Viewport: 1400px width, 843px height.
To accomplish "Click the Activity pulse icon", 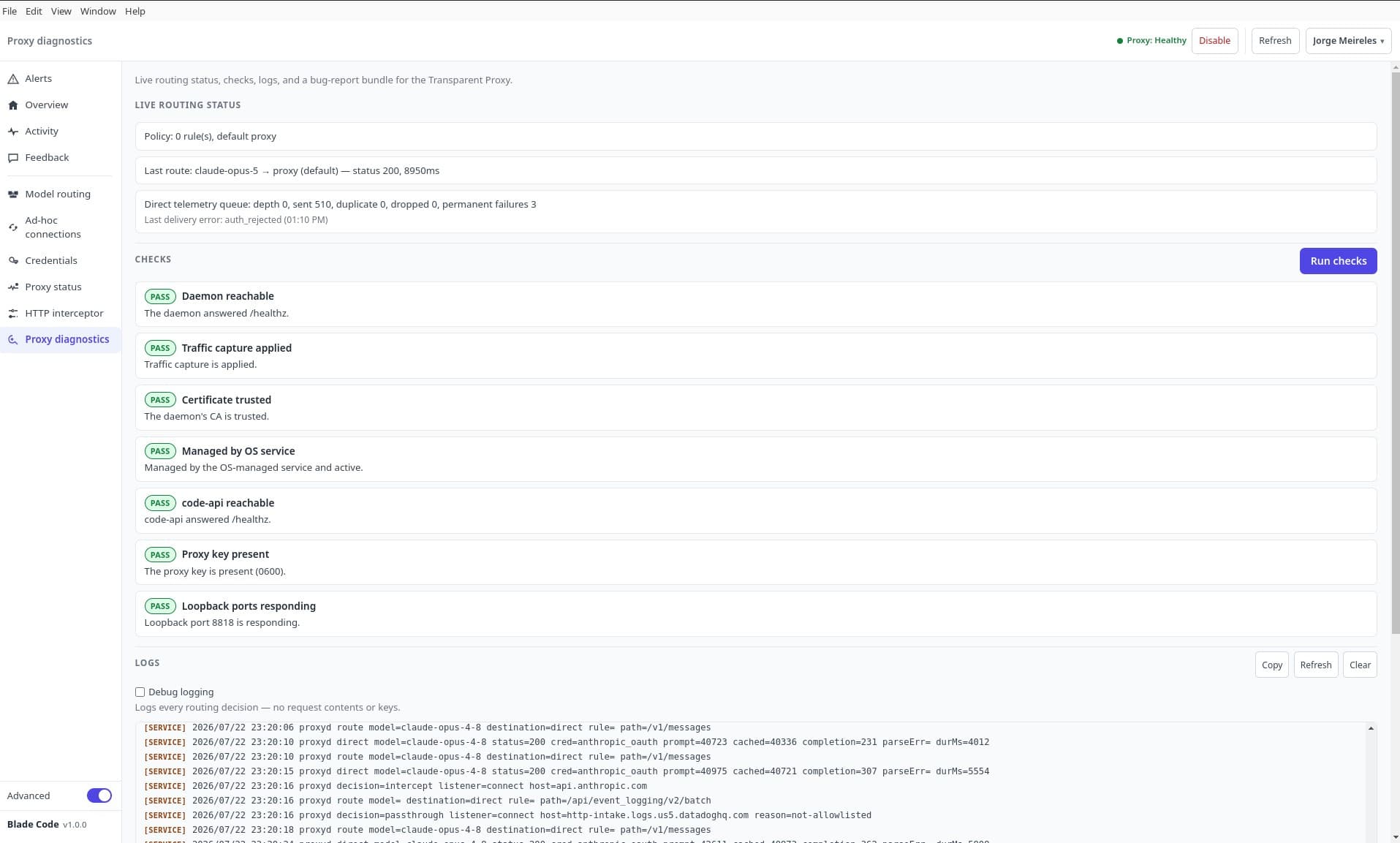I will click(13, 132).
